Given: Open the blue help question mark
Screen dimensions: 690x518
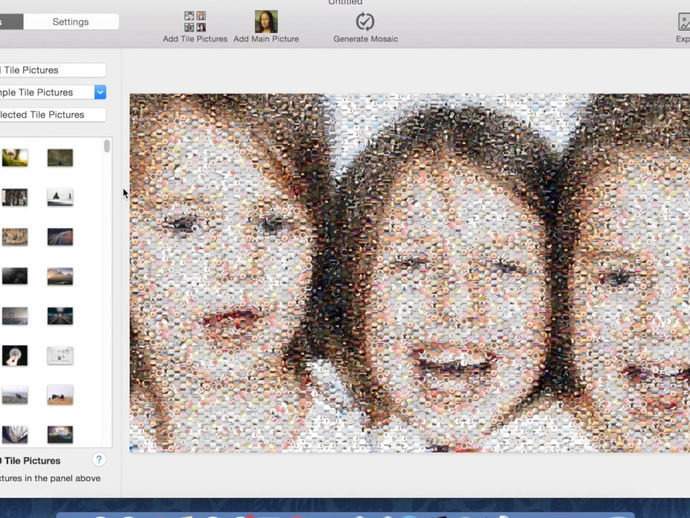Looking at the screenshot, I should [99, 460].
